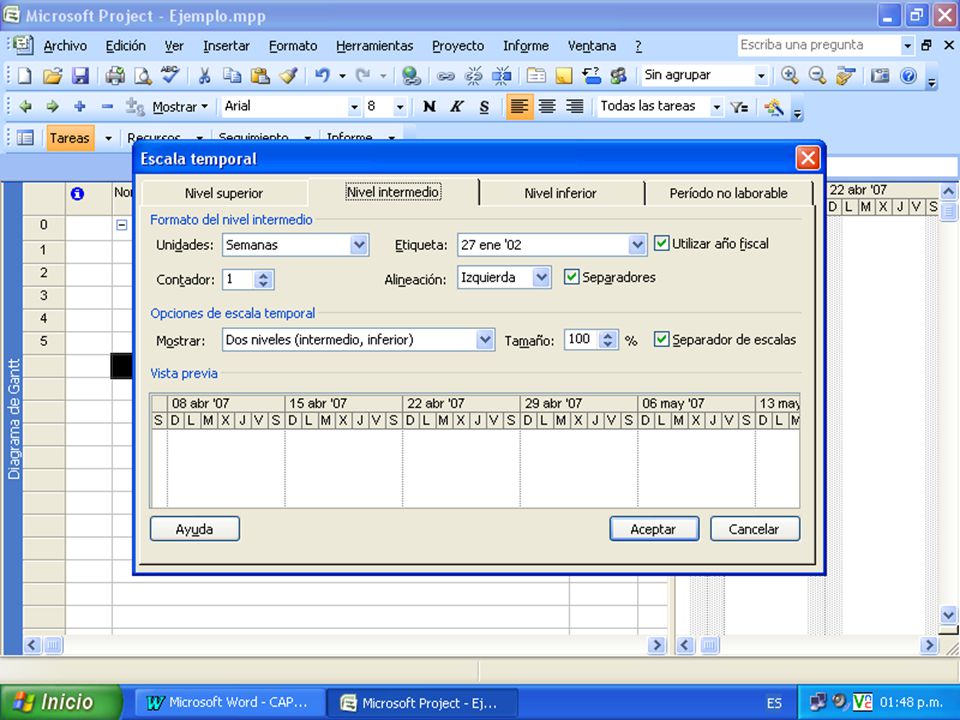Click the Contador spinner arrows
The height and width of the screenshot is (720, 960).
pyautogui.click(x=263, y=280)
